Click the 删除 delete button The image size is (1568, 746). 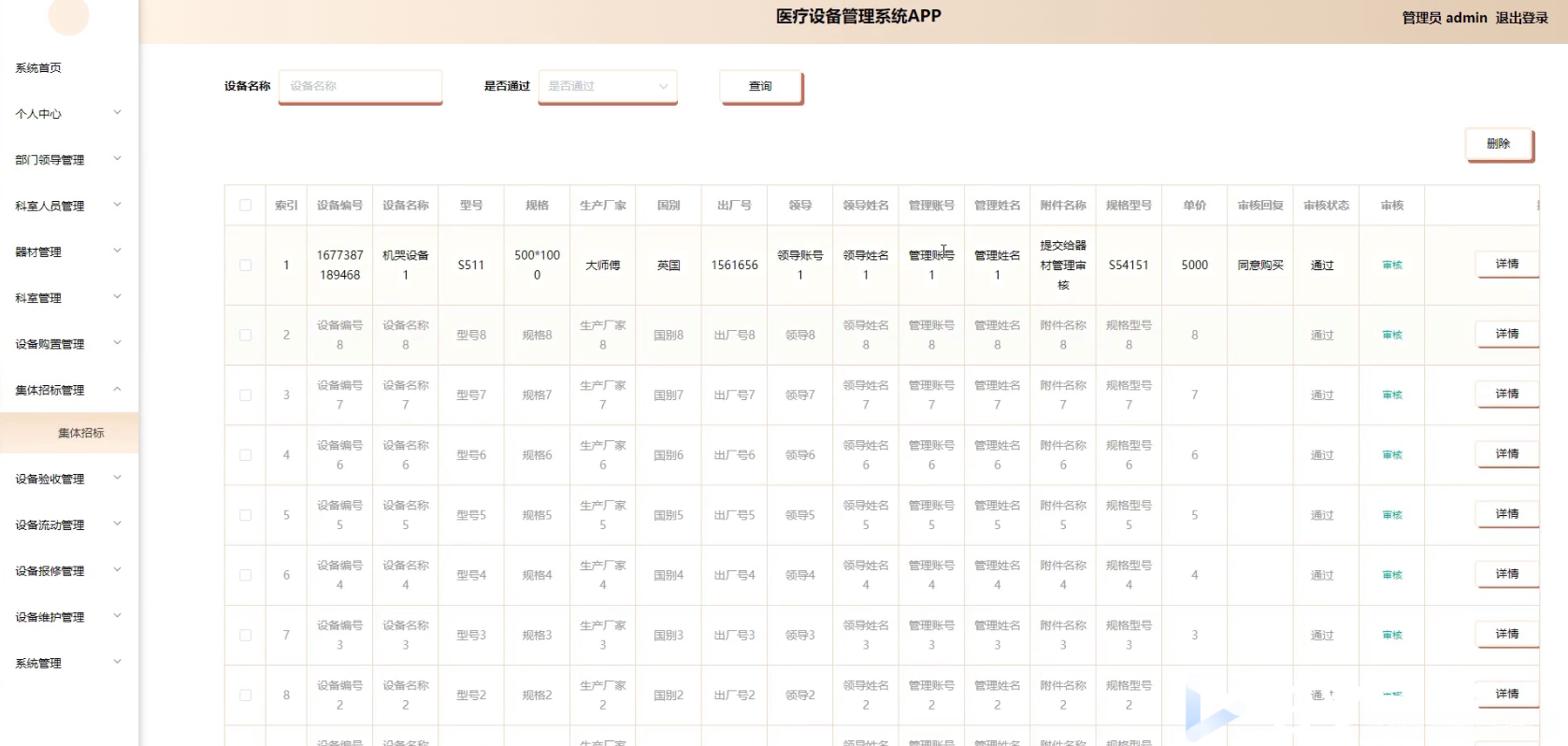[x=1499, y=144]
